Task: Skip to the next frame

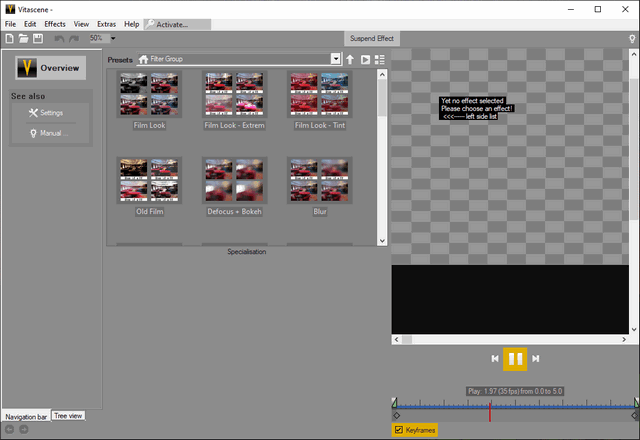Action: [x=536, y=358]
